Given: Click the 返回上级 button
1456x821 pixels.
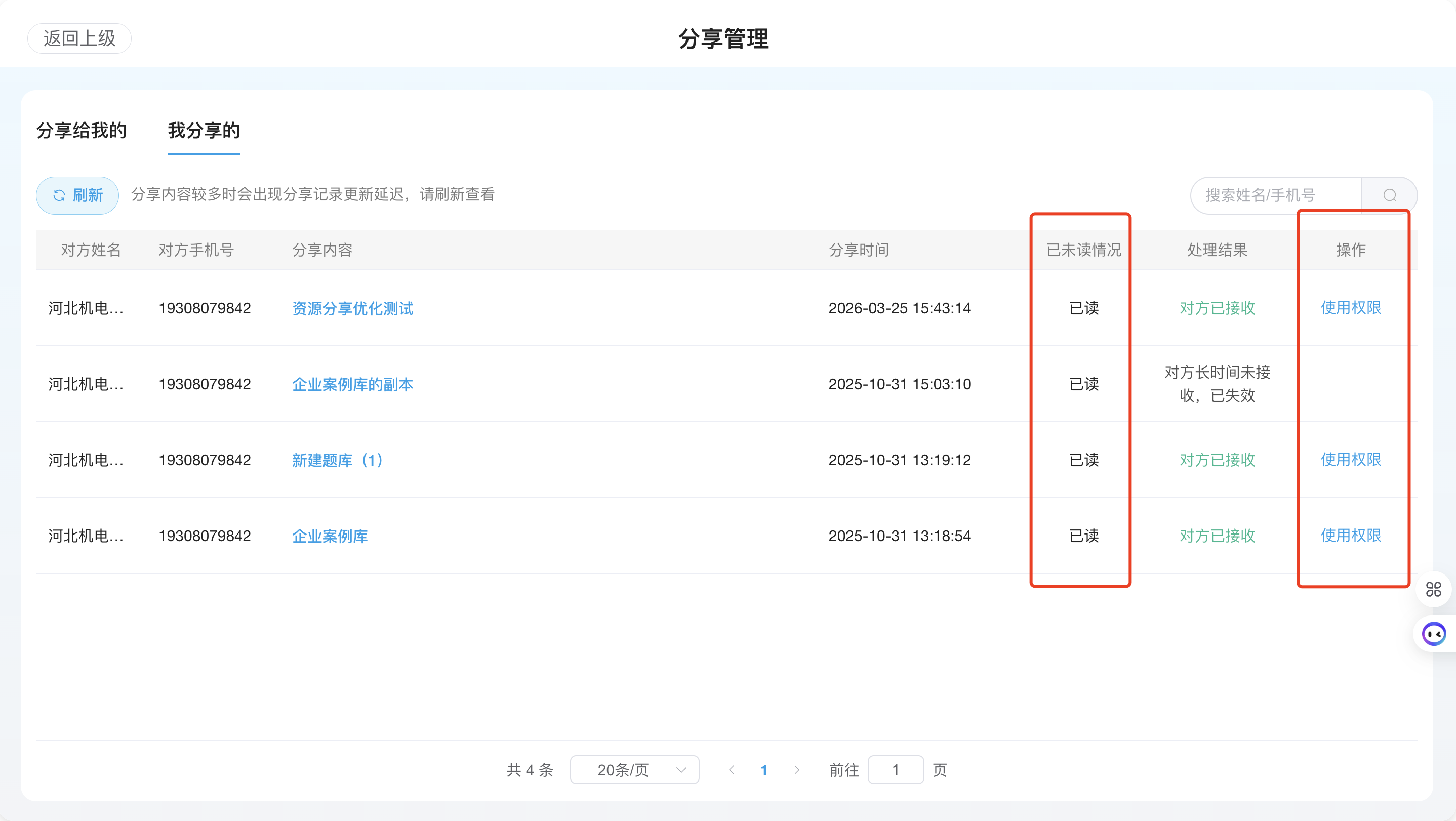Looking at the screenshot, I should click(79, 38).
